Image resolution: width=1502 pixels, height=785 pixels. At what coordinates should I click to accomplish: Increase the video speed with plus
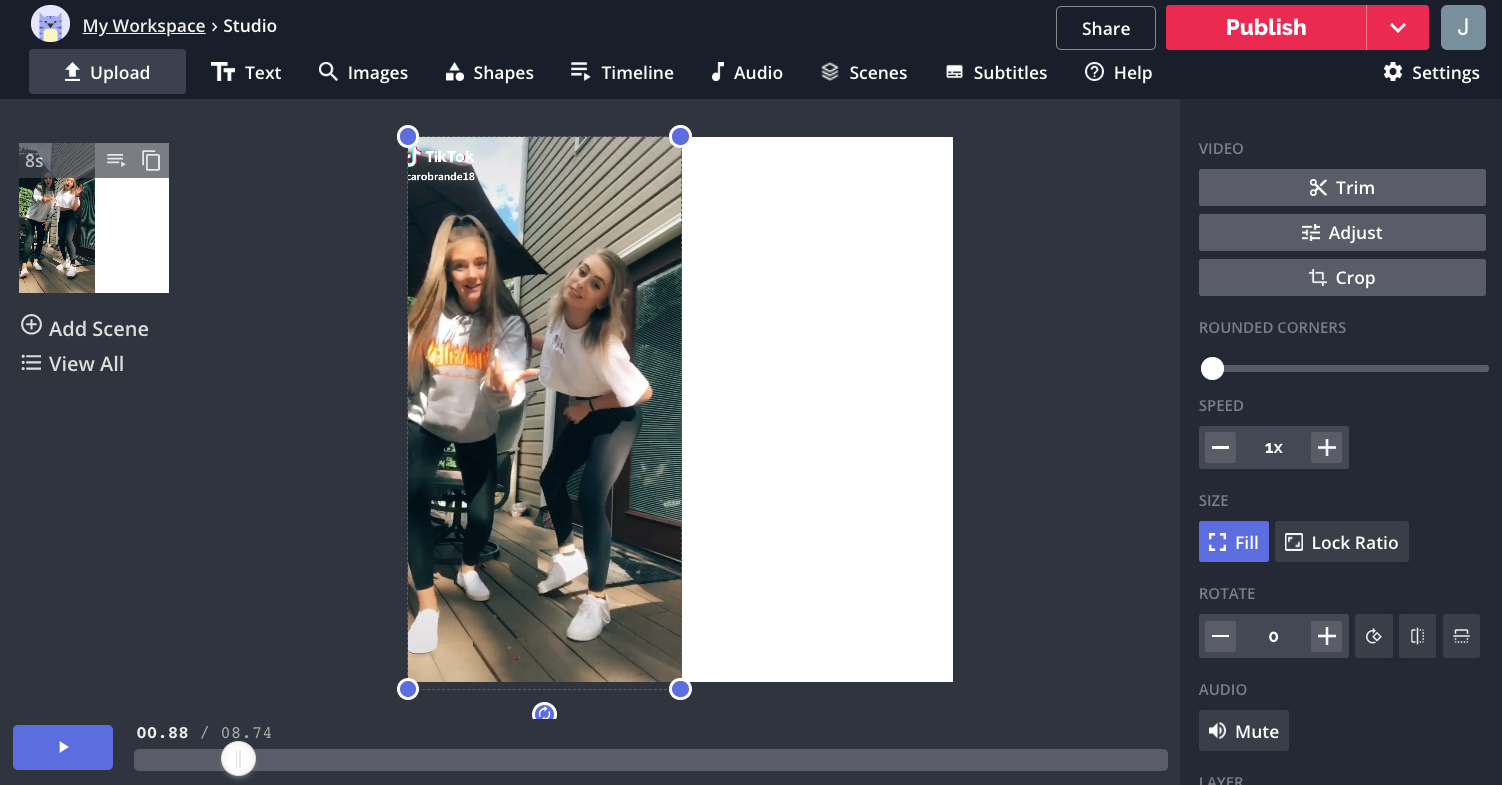tap(1326, 447)
